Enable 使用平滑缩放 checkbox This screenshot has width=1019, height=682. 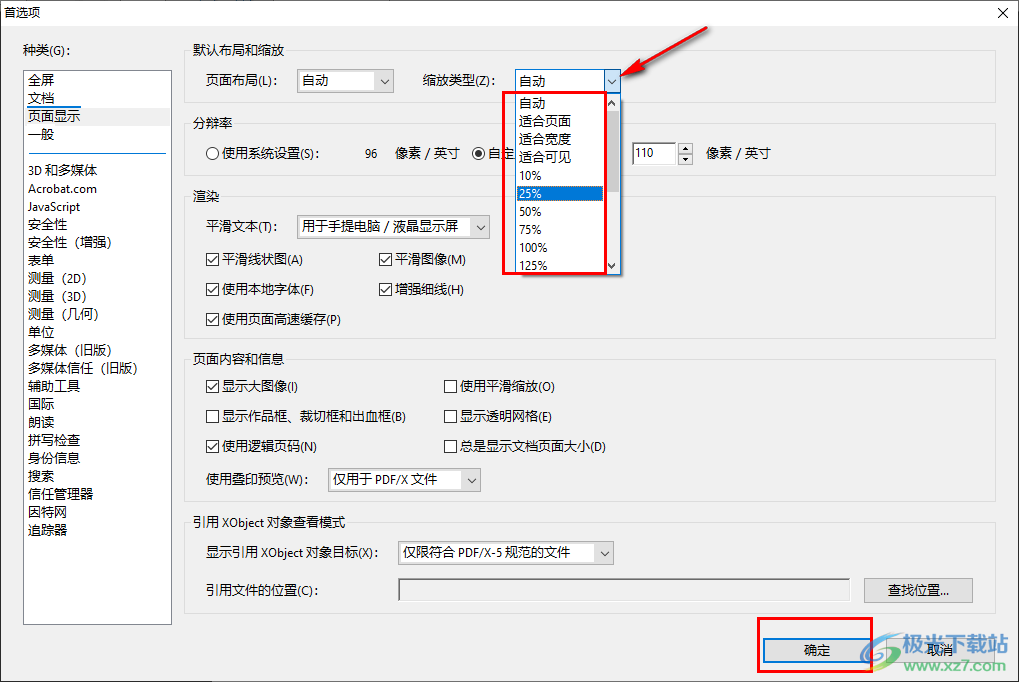click(x=450, y=387)
